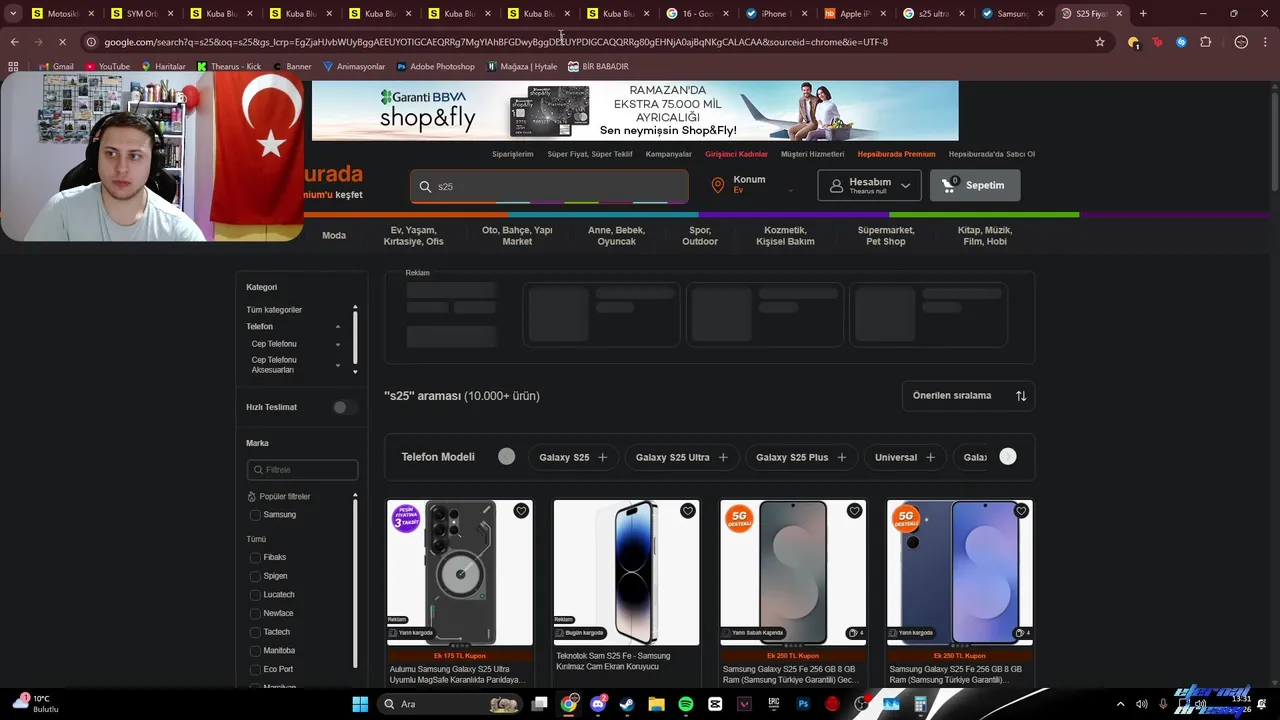Click the Tüm kategoriler link
The image size is (1280, 720).
(274, 310)
